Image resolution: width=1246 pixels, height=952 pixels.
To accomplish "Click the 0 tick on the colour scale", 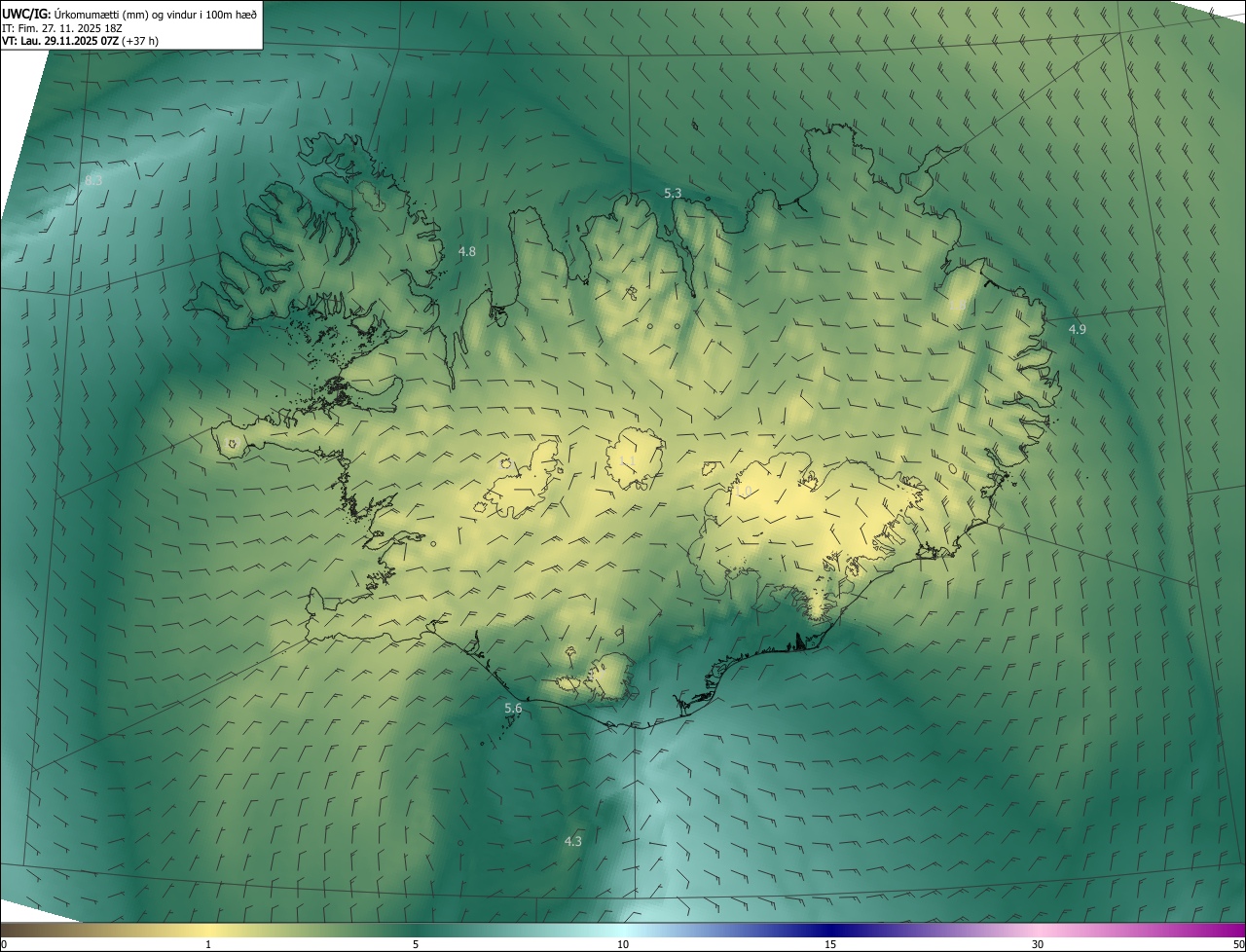I will click(4, 944).
